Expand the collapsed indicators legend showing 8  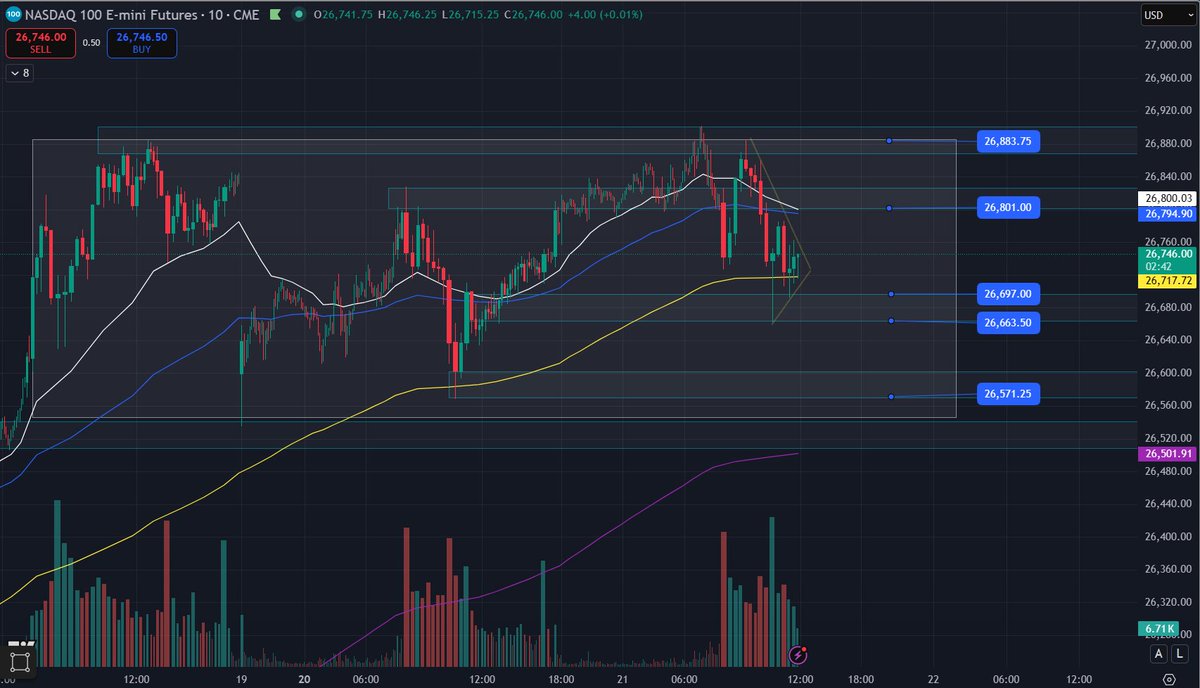click(x=19, y=72)
